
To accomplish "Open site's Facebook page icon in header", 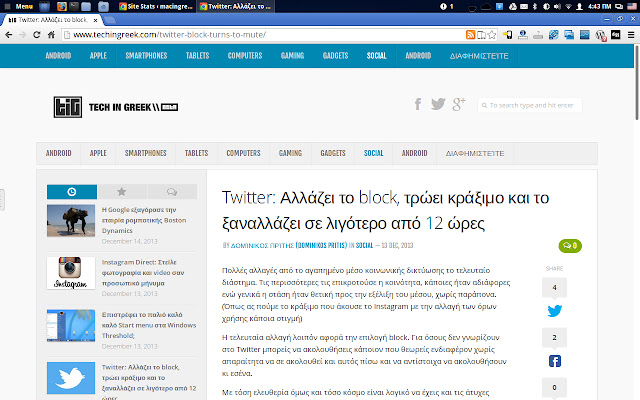I will (418, 104).
